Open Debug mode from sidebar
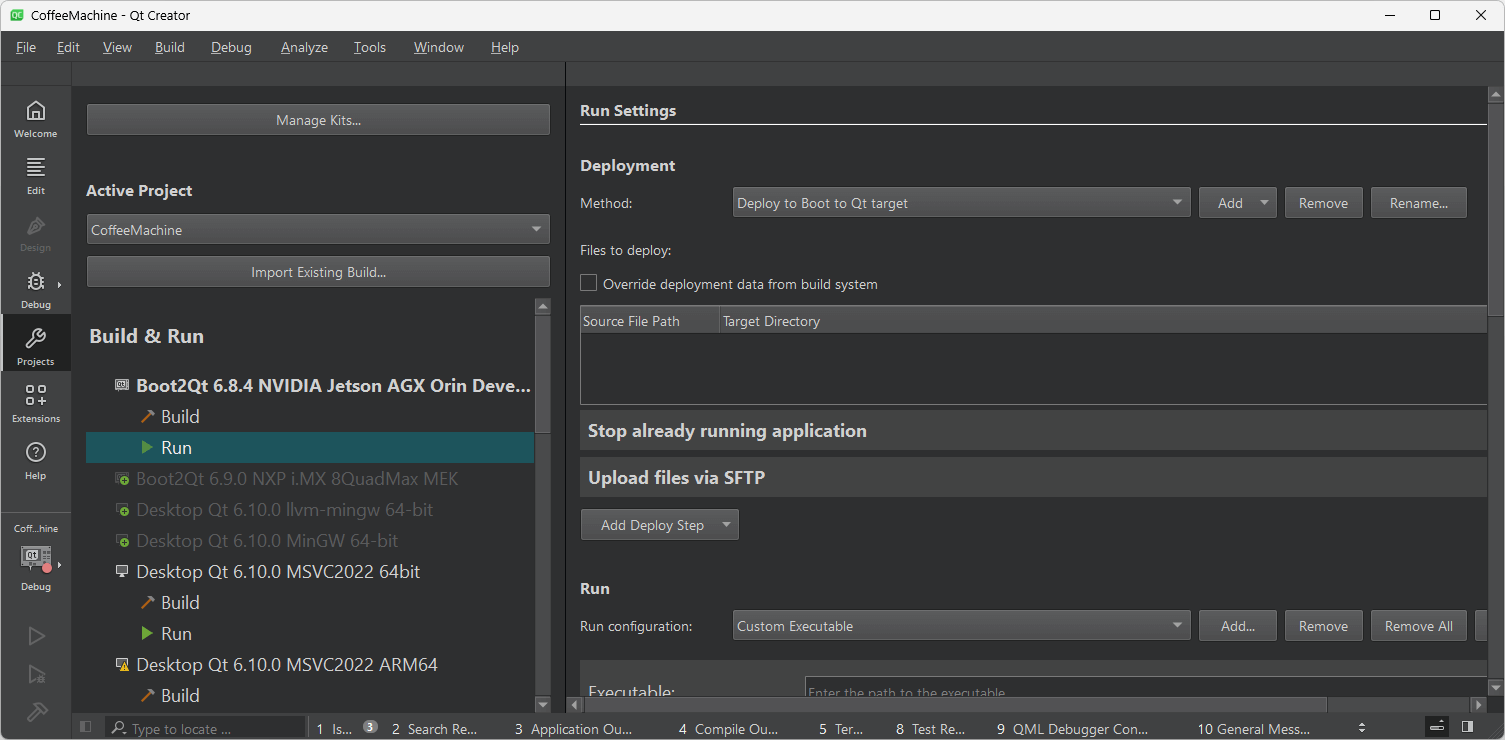 [35, 289]
